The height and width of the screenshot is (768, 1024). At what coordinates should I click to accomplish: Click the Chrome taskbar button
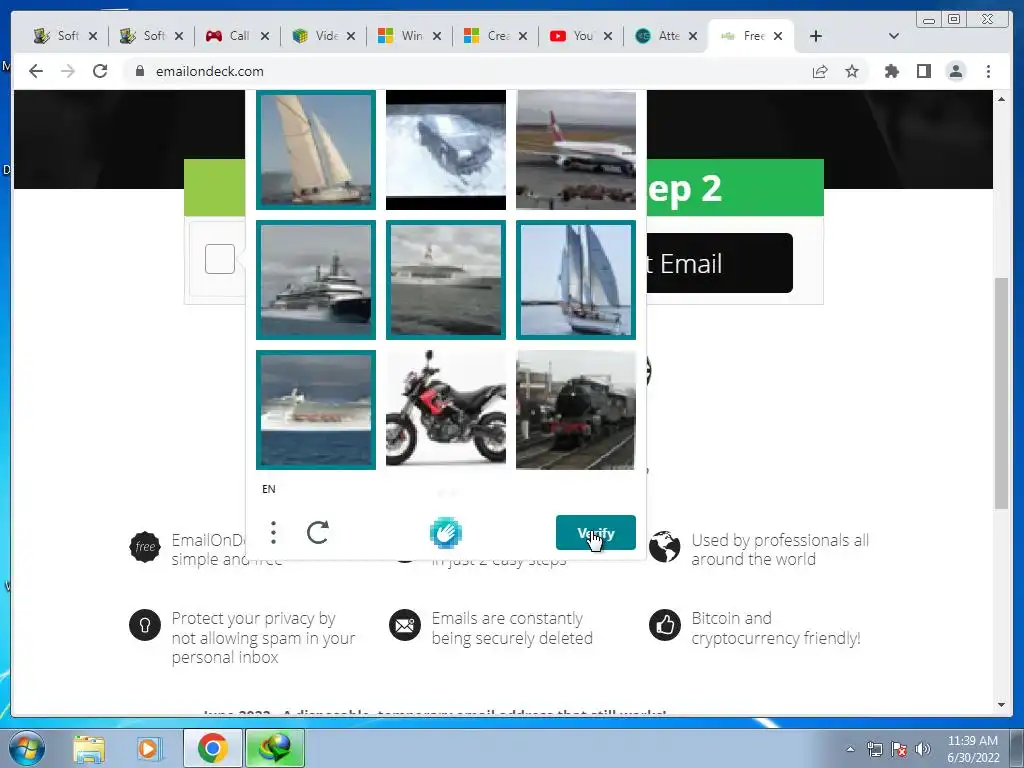(x=212, y=748)
